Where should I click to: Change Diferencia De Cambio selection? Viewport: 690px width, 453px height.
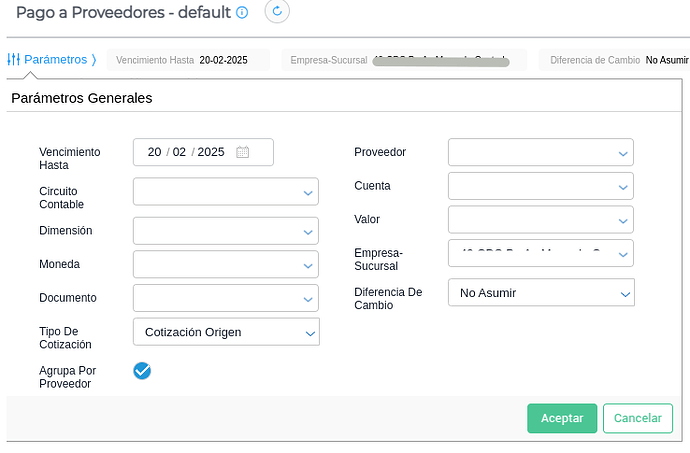[540, 293]
